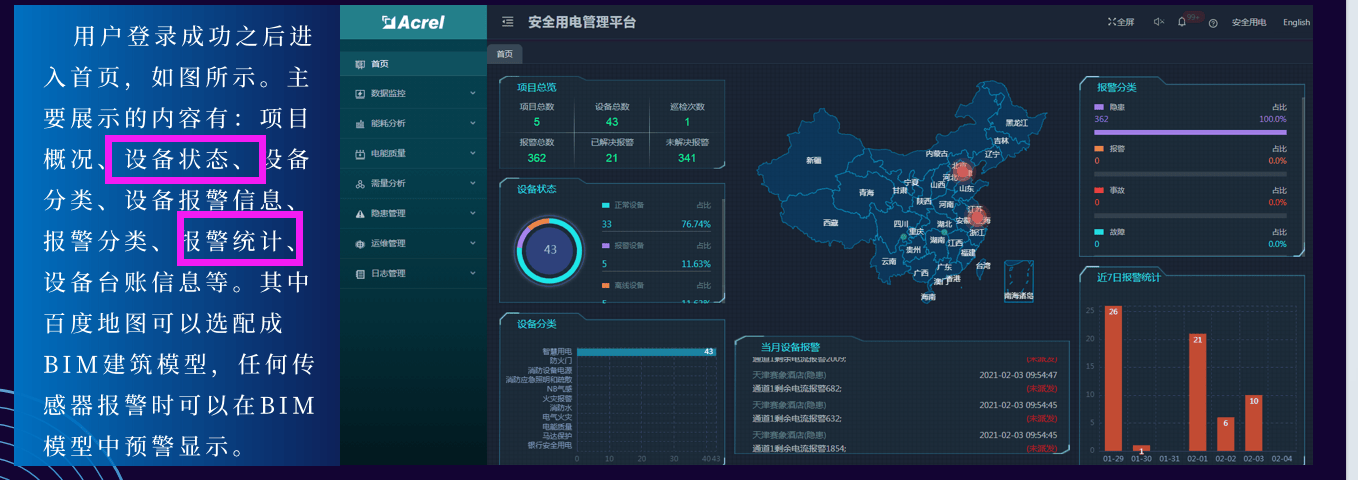The width and height of the screenshot is (1358, 480).
Task: Click the 数据监控 monitor icon in sidebar
Action: click(x=360, y=93)
